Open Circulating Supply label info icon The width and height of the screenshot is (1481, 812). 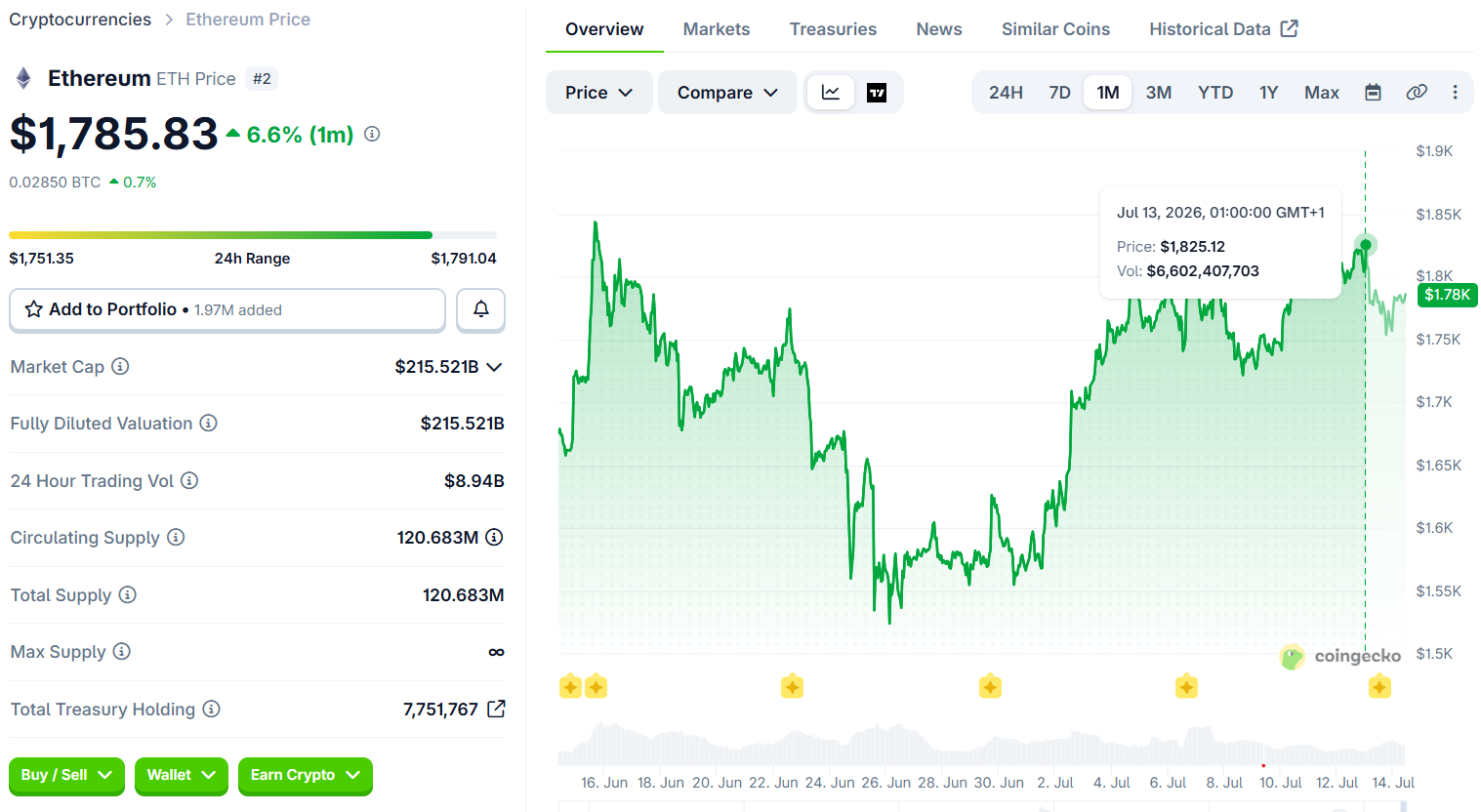(x=176, y=537)
